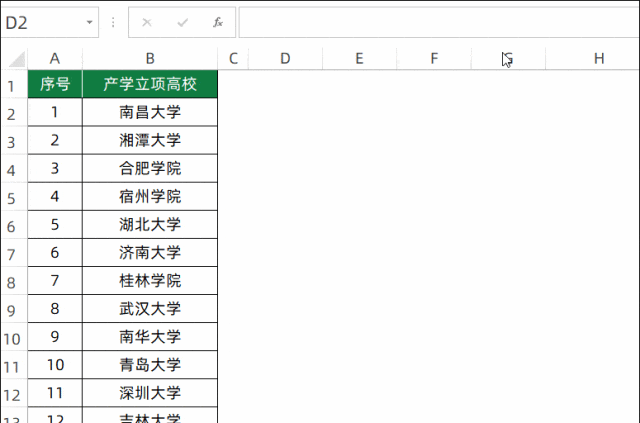Click the header cell 产学立项高校
The width and height of the screenshot is (640, 423).
(x=150, y=84)
